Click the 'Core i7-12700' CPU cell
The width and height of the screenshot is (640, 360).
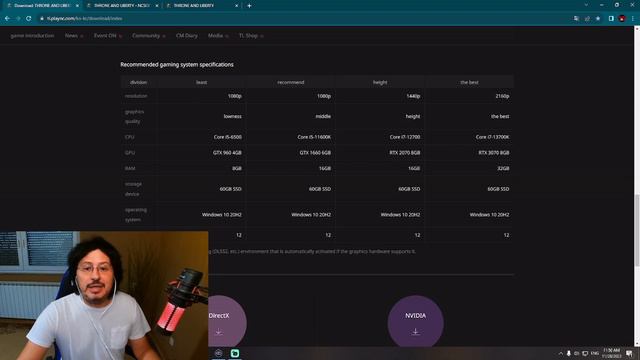coord(405,137)
